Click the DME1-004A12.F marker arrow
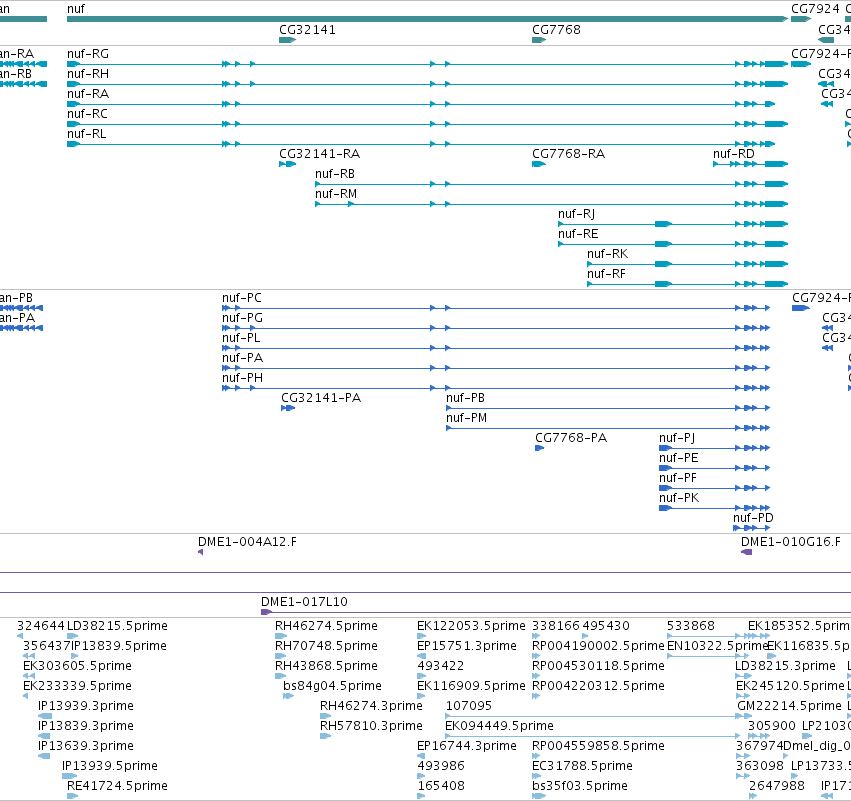Viewport: 851px width, 801px height. (200, 552)
